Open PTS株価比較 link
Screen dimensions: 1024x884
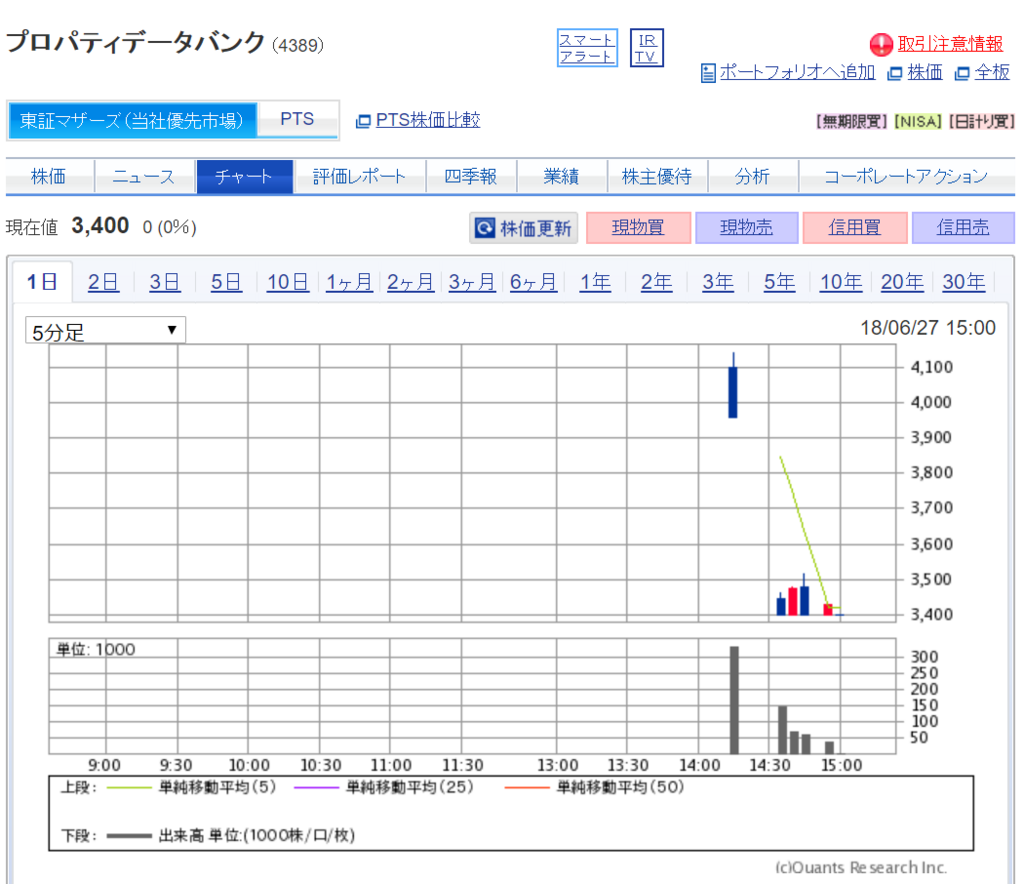pyautogui.click(x=428, y=120)
